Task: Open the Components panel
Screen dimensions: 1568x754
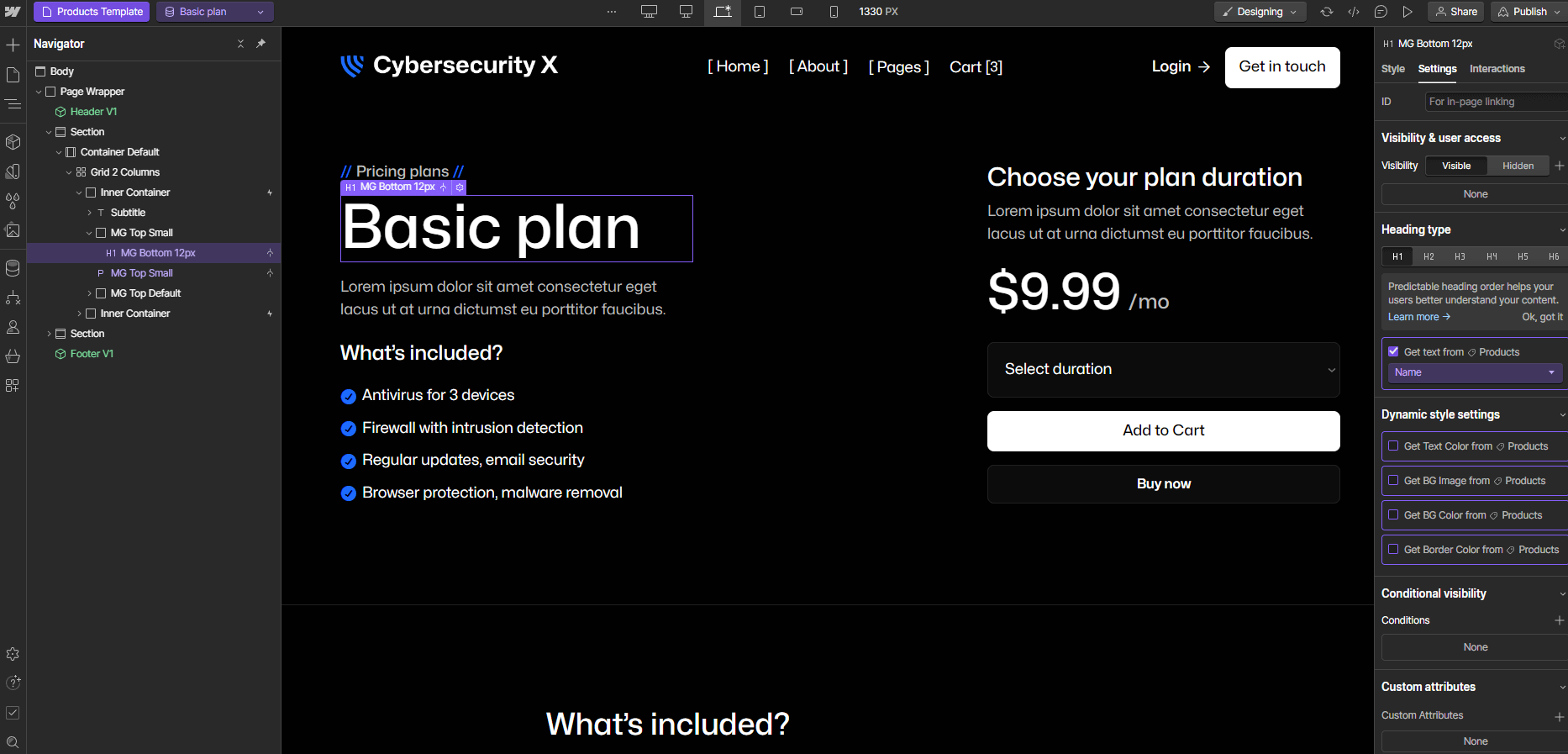Action: 13,142
